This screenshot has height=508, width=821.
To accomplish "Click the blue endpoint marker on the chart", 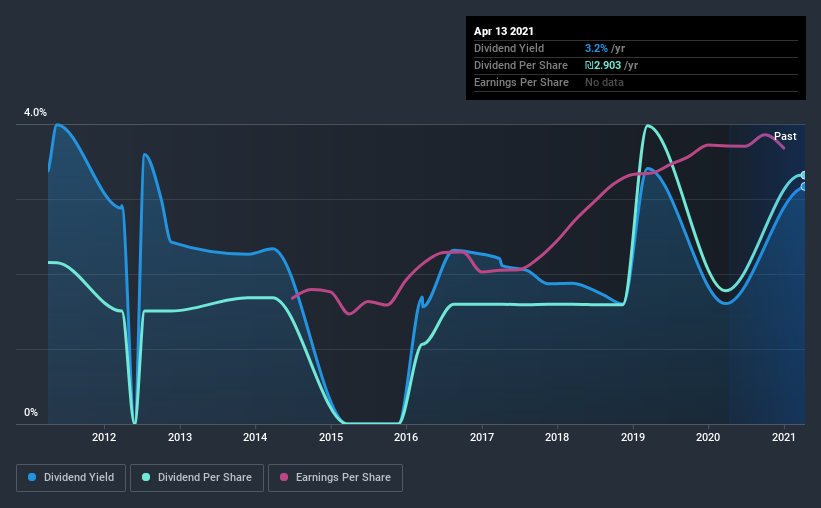I will (x=804, y=186).
